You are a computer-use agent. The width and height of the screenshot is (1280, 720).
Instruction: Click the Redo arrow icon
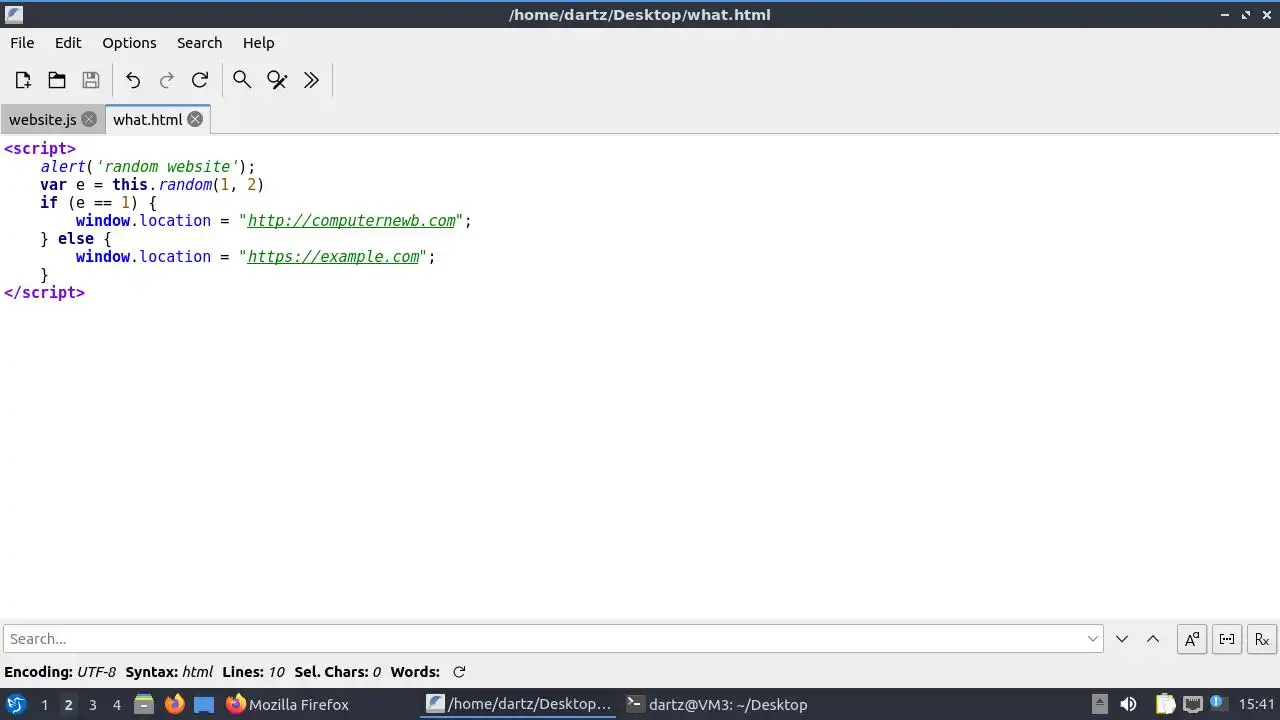[x=167, y=80]
